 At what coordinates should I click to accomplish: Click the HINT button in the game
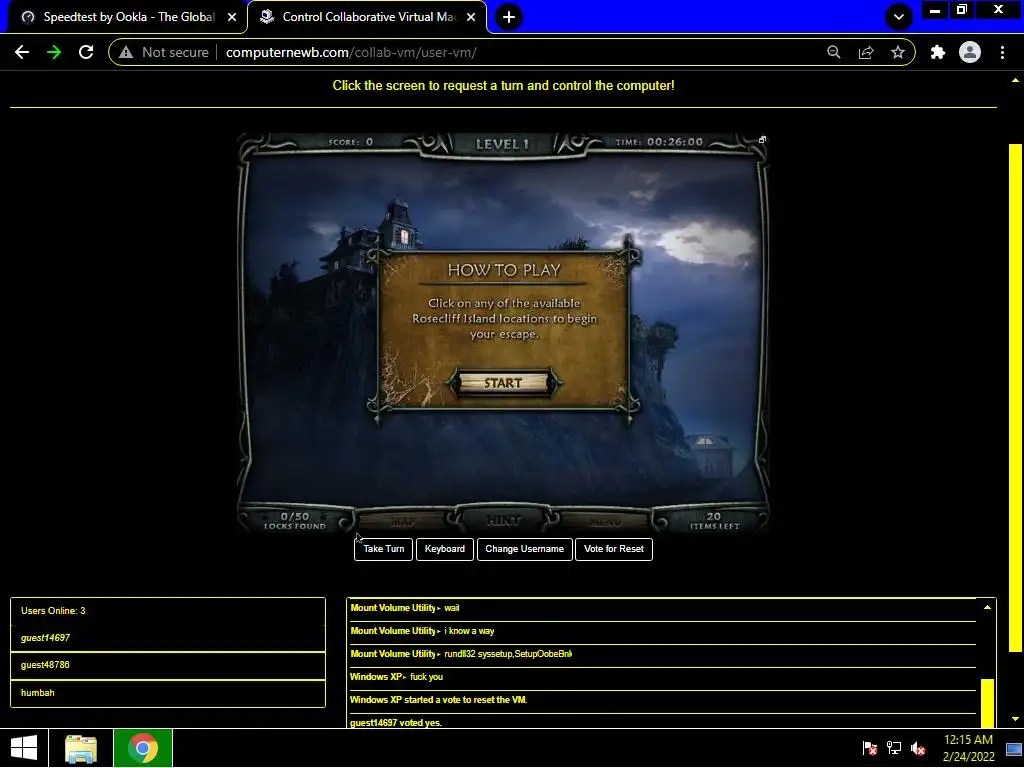(504, 520)
